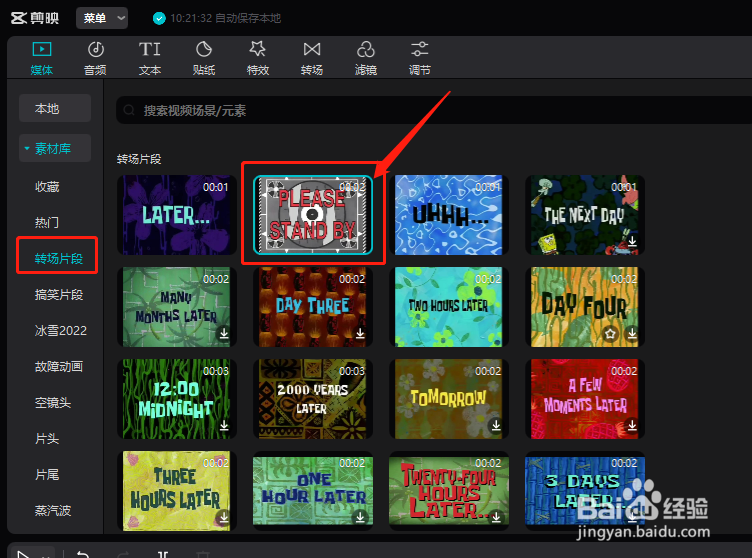Download the 12:00 MIDNIGHT clip
The width and height of the screenshot is (752, 558).
tap(224, 425)
